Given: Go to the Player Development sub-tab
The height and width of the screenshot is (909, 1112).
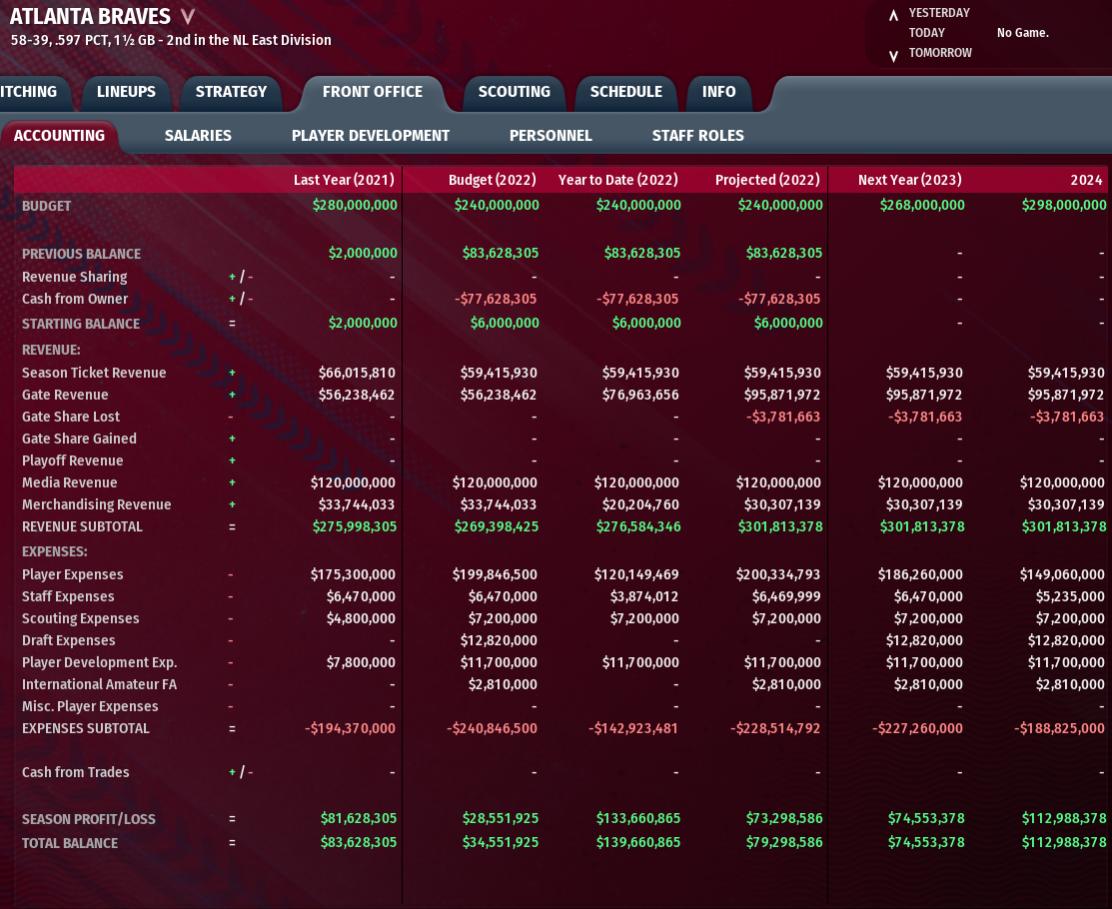Looking at the screenshot, I should 370,135.
